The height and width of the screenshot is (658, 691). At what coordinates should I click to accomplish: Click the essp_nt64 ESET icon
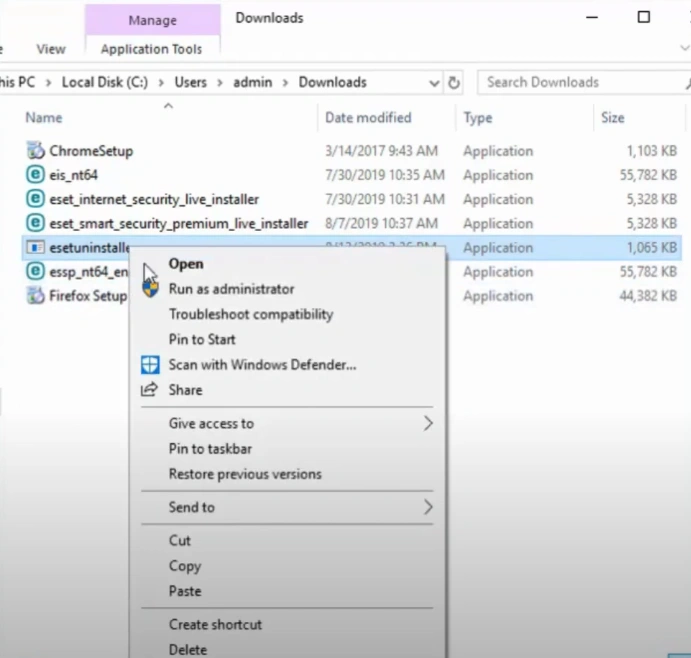pos(35,271)
